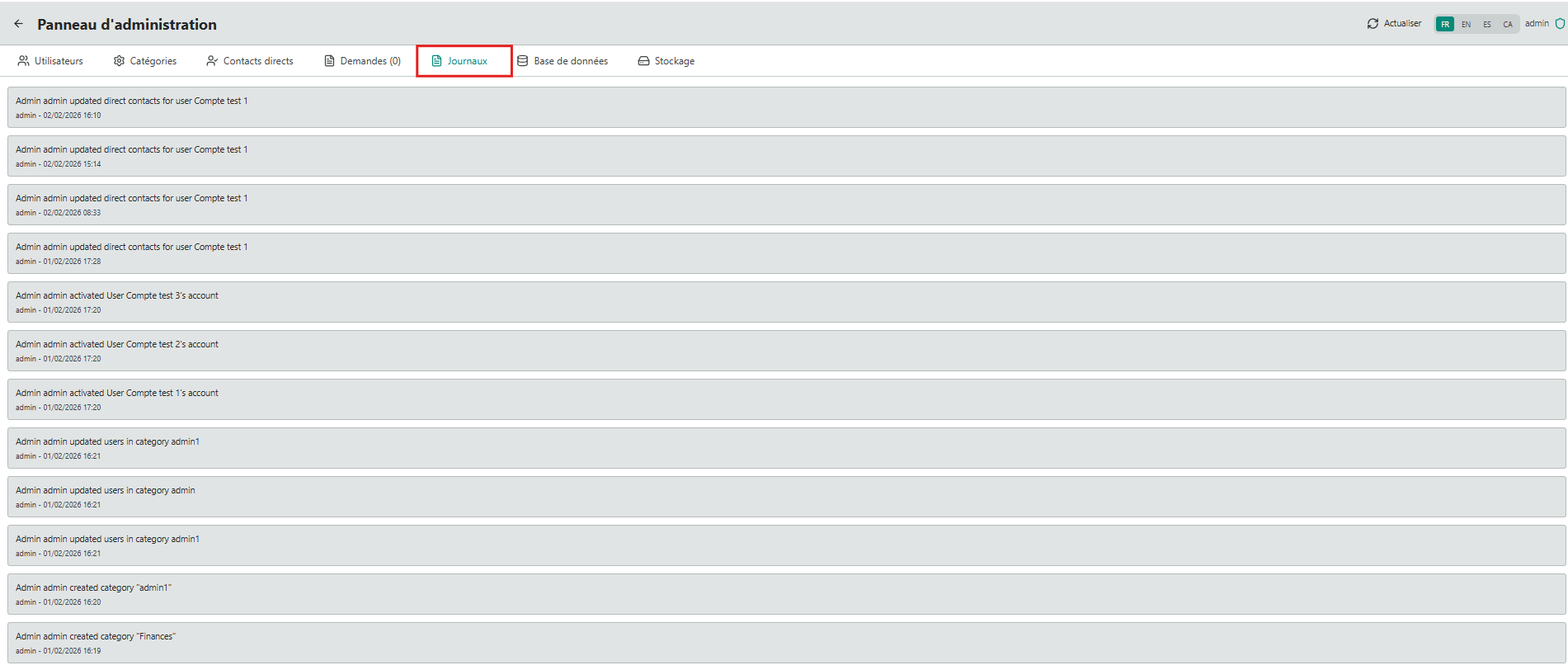Click the log entry dated 02/02/2026 16:10
The height and width of the screenshot is (670, 1568).
(x=785, y=107)
